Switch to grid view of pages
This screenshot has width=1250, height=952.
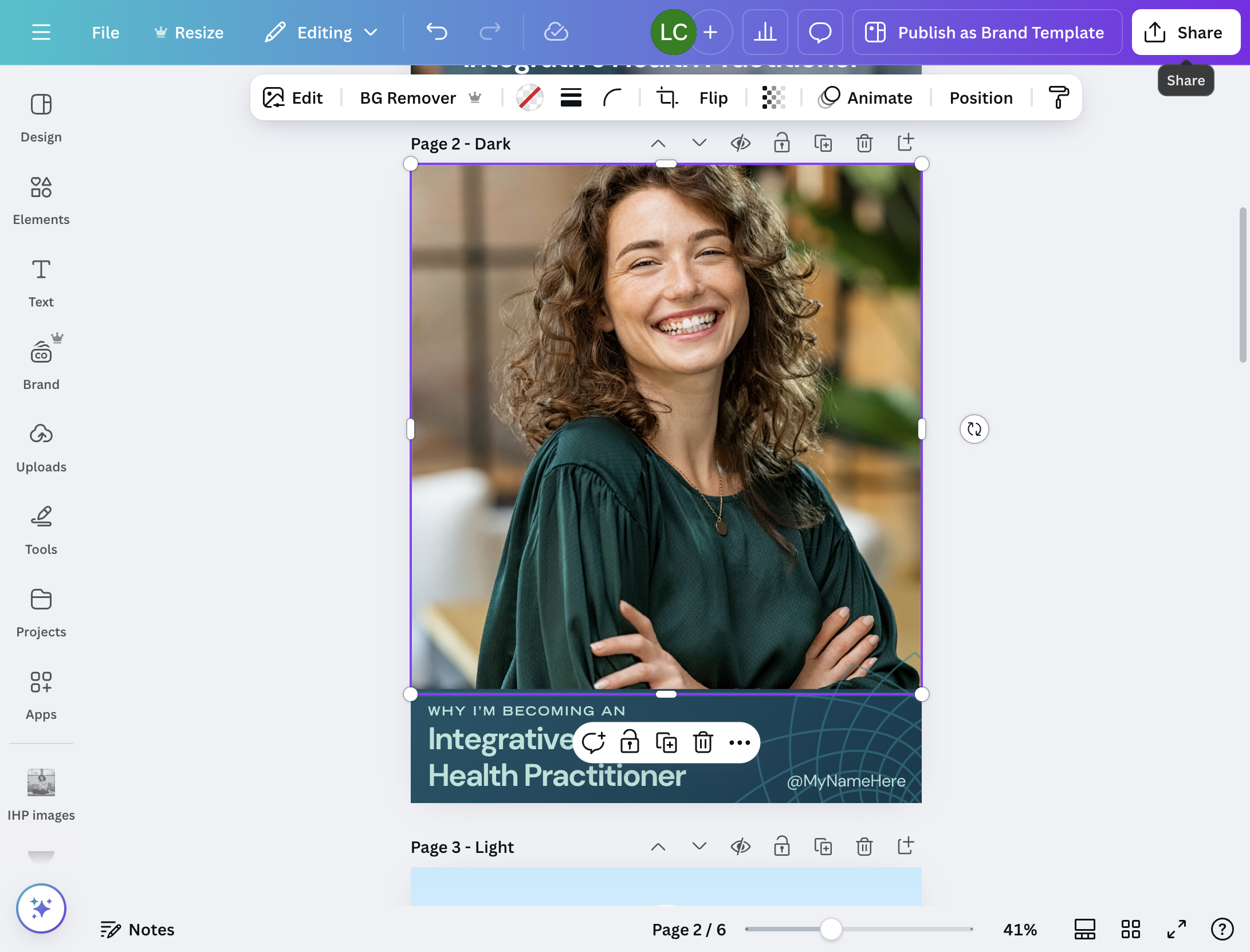1130,929
